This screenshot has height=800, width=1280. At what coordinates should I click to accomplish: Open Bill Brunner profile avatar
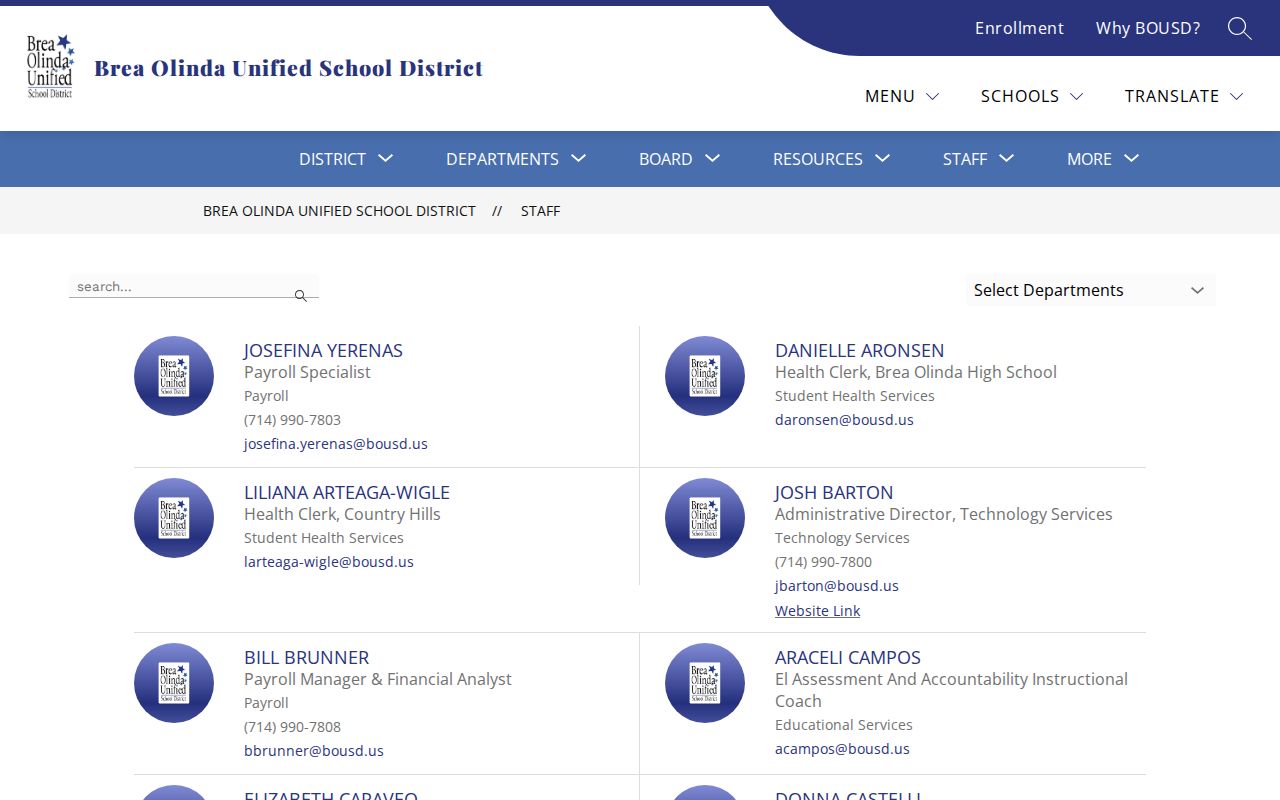pyautogui.click(x=174, y=683)
